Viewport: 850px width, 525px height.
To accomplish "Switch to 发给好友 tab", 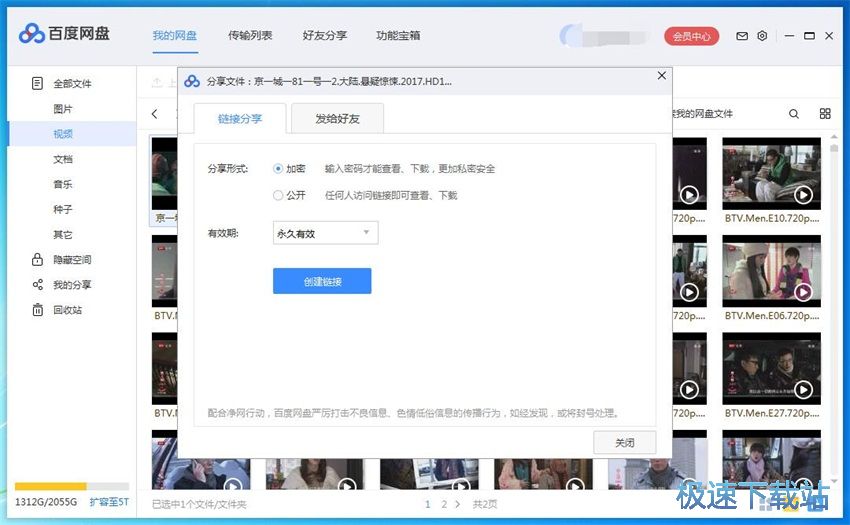I will click(x=338, y=119).
